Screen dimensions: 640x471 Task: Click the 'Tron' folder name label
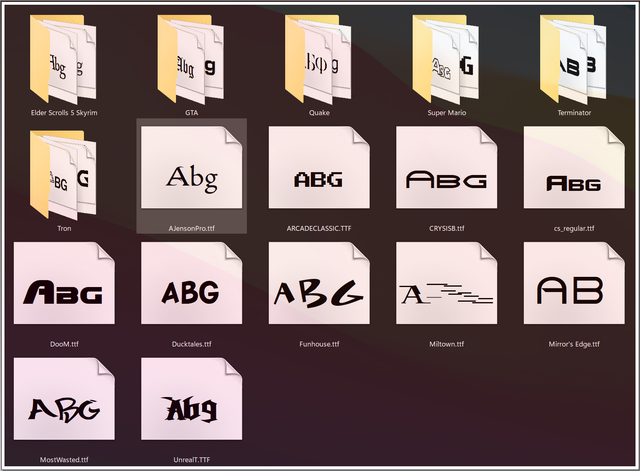point(64,228)
